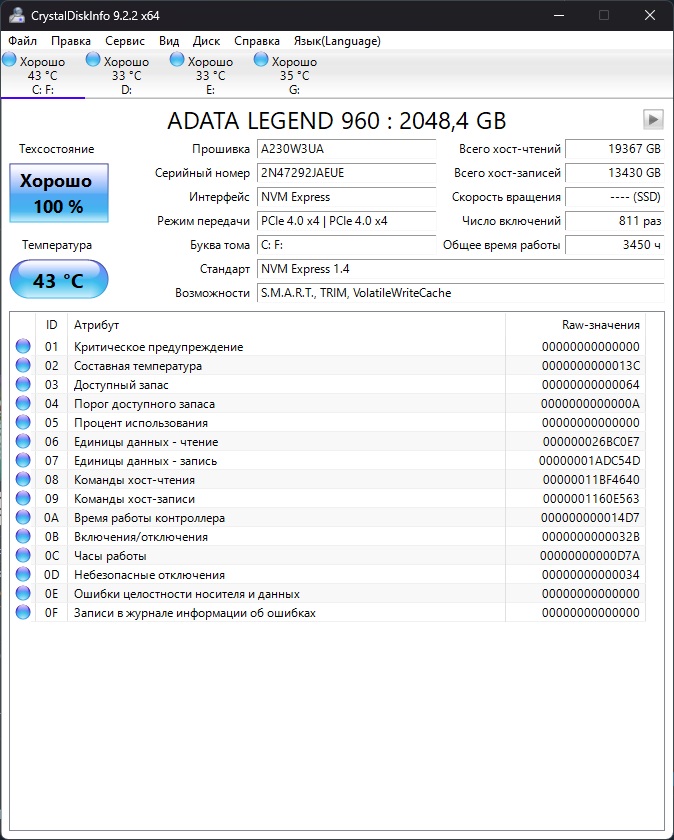The width and height of the screenshot is (674, 840).
Task: Click the 43 °C temperature button
Action: point(59,280)
